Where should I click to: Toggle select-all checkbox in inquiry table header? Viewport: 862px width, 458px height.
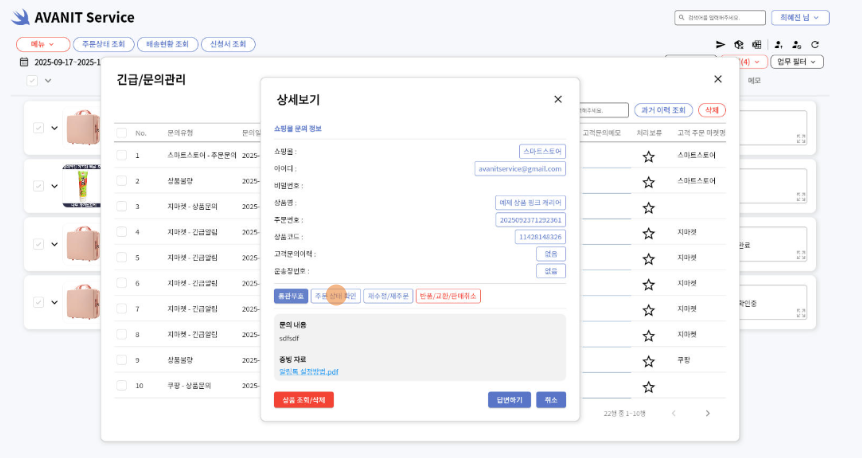pos(121,132)
